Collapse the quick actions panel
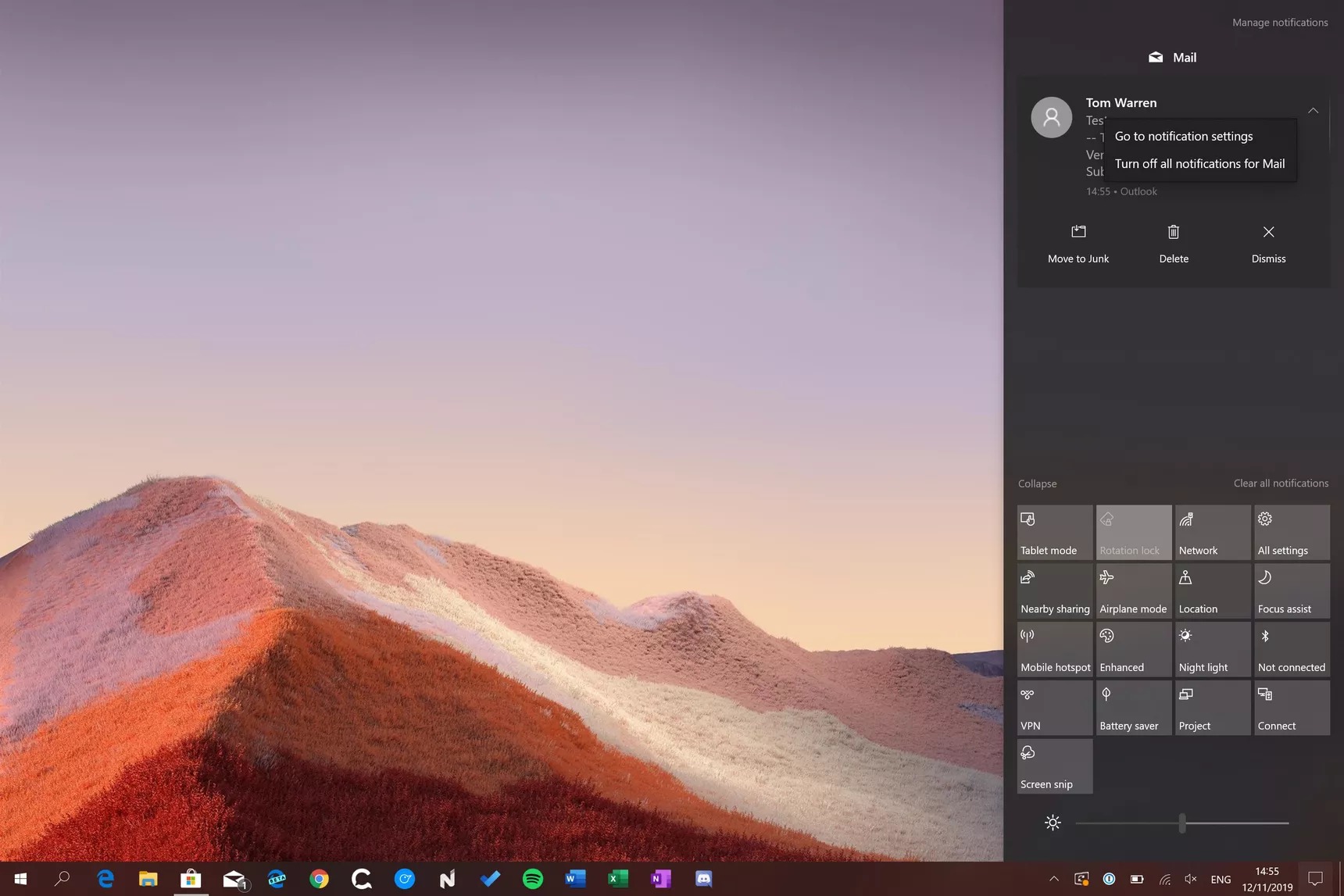 1037,484
